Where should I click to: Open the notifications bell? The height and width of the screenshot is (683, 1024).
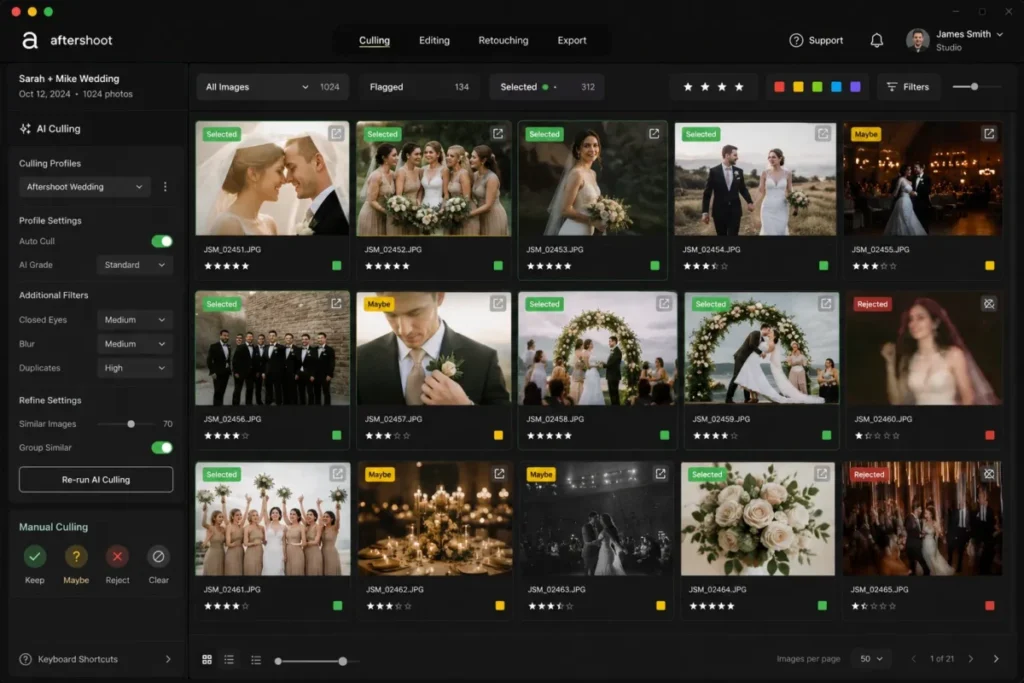(x=876, y=40)
